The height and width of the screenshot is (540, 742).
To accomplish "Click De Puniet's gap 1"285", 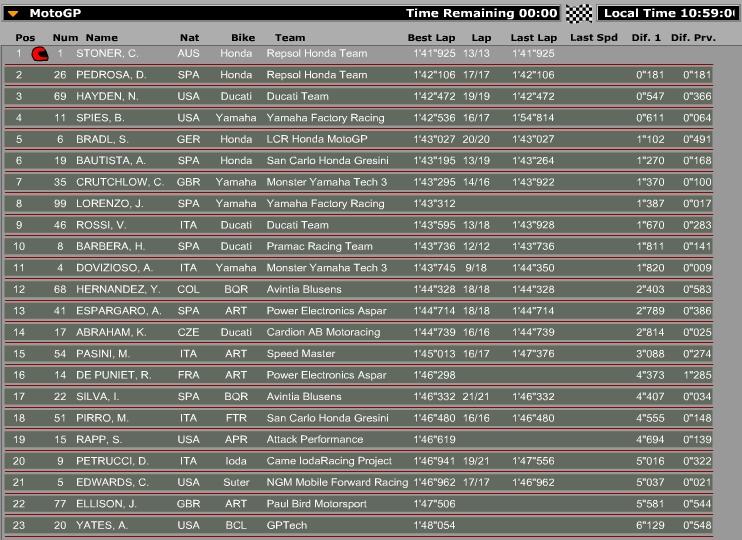I will pos(697,375).
